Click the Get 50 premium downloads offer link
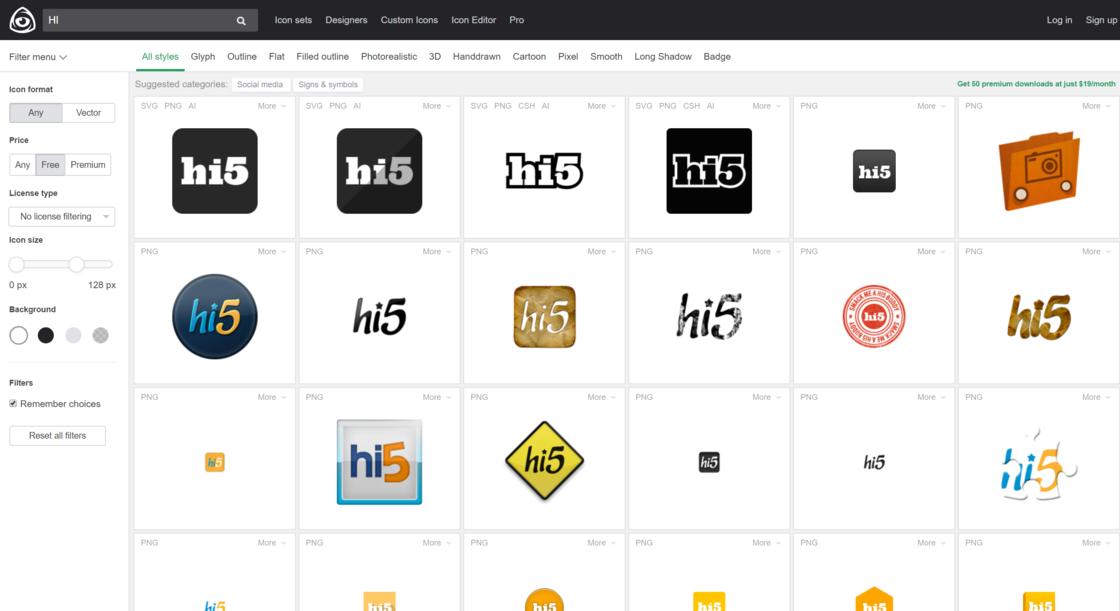Image resolution: width=1120 pixels, height=611 pixels. (1036, 84)
